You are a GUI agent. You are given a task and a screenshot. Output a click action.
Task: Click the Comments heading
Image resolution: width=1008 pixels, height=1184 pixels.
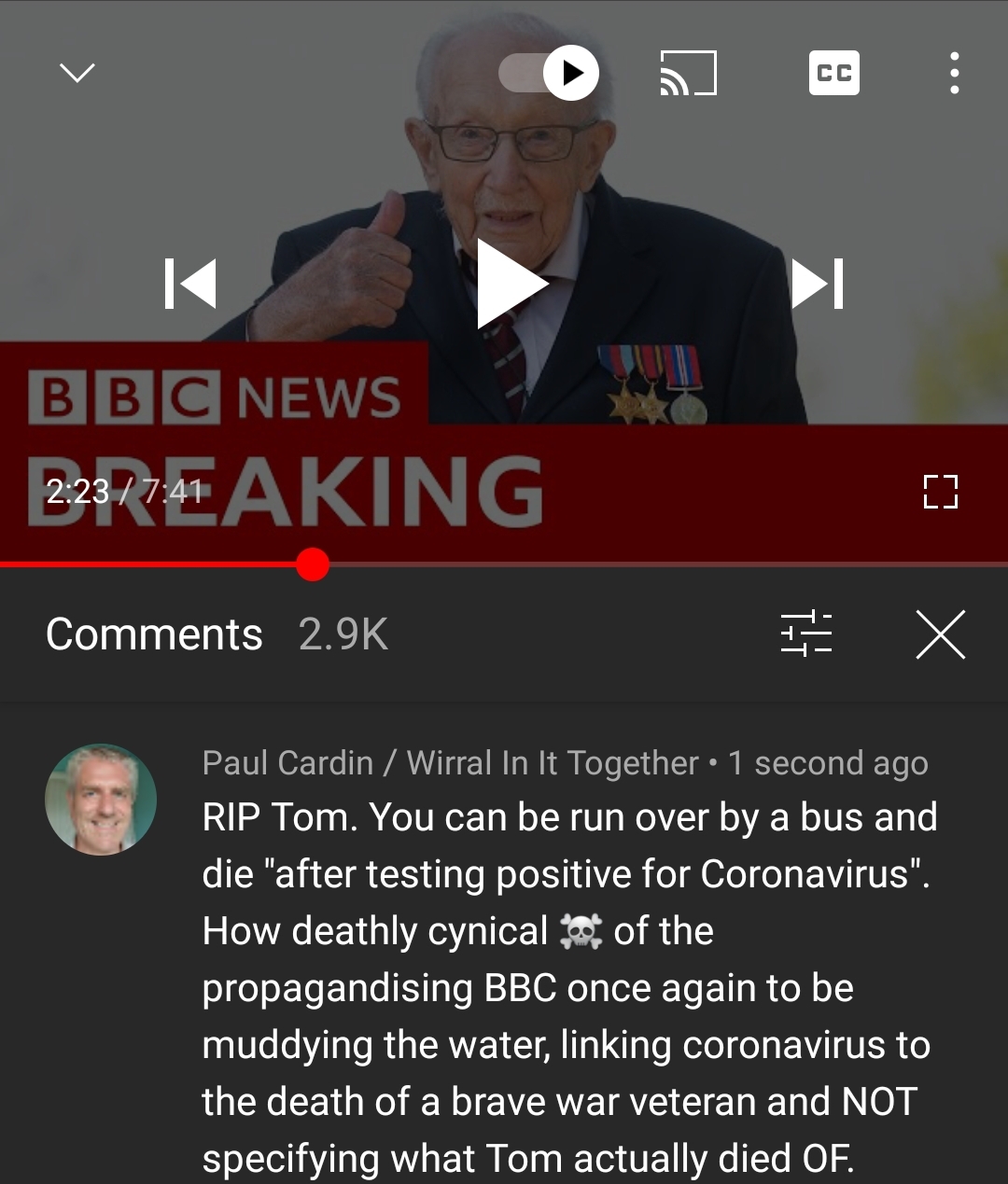(154, 634)
